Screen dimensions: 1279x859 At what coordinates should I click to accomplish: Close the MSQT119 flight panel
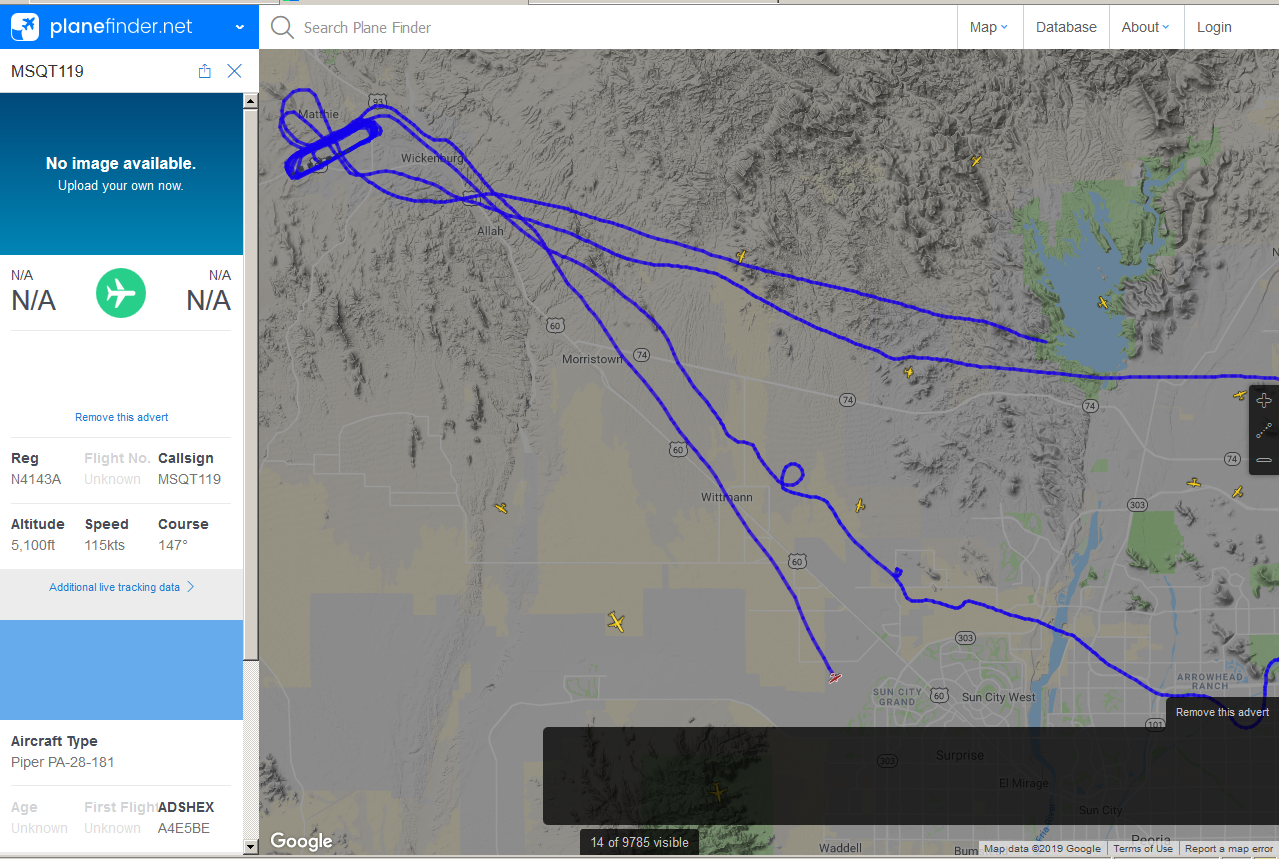(235, 71)
